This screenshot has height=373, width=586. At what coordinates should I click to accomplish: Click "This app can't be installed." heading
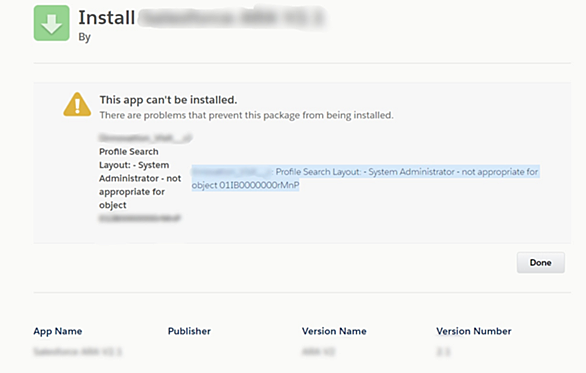point(168,100)
